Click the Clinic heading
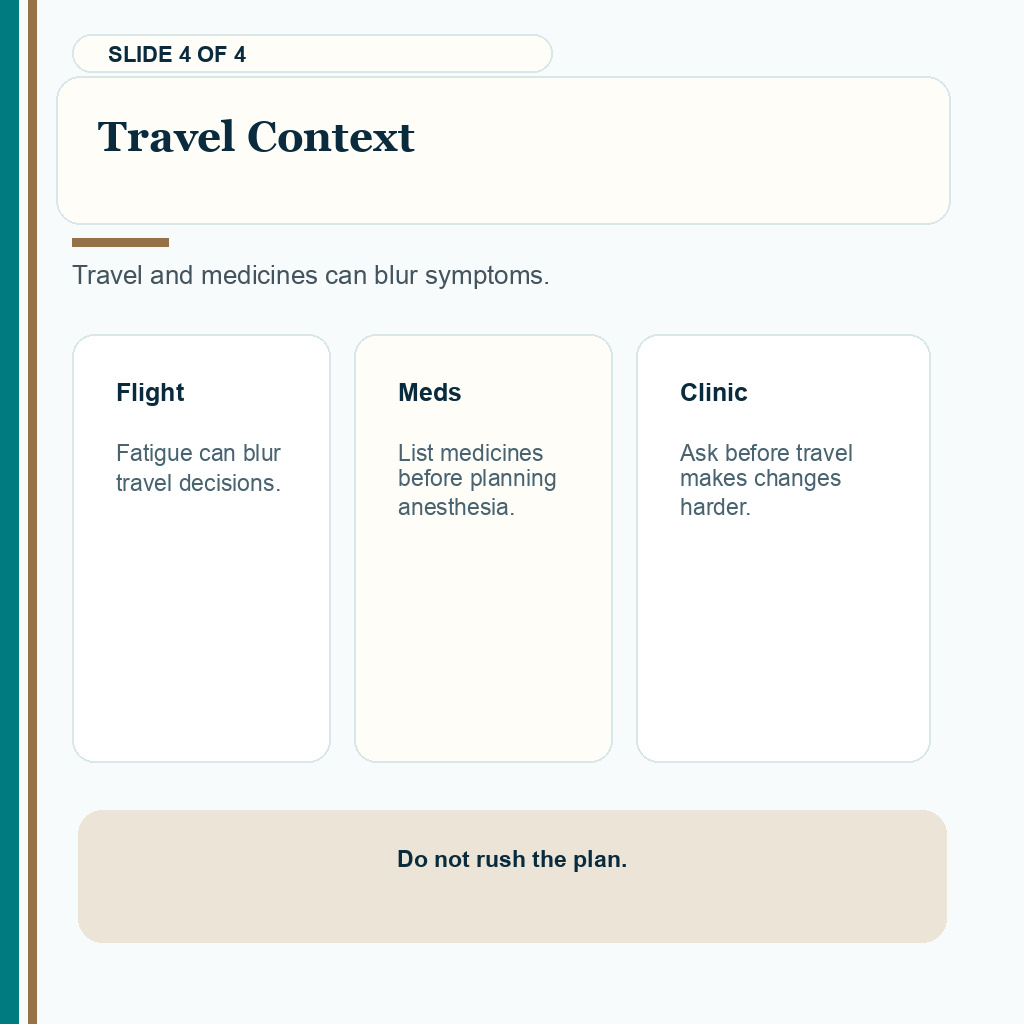Image resolution: width=1024 pixels, height=1024 pixels. (x=714, y=392)
